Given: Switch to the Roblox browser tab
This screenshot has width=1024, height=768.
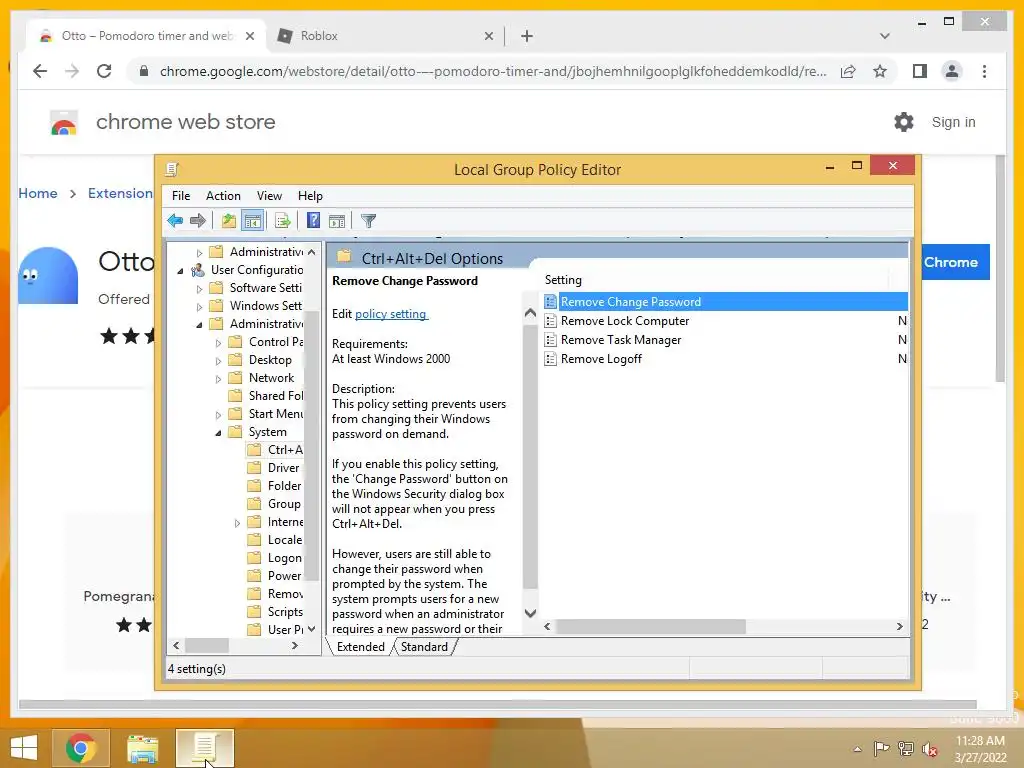Looking at the screenshot, I should pyautogui.click(x=385, y=36).
